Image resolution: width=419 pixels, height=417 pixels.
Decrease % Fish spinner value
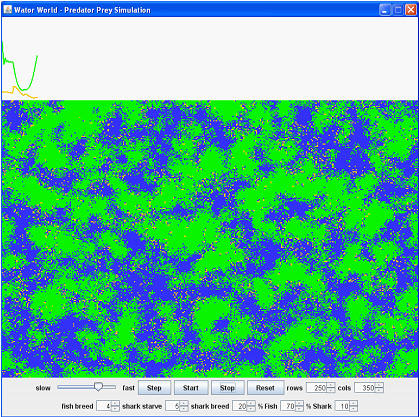[299, 409]
